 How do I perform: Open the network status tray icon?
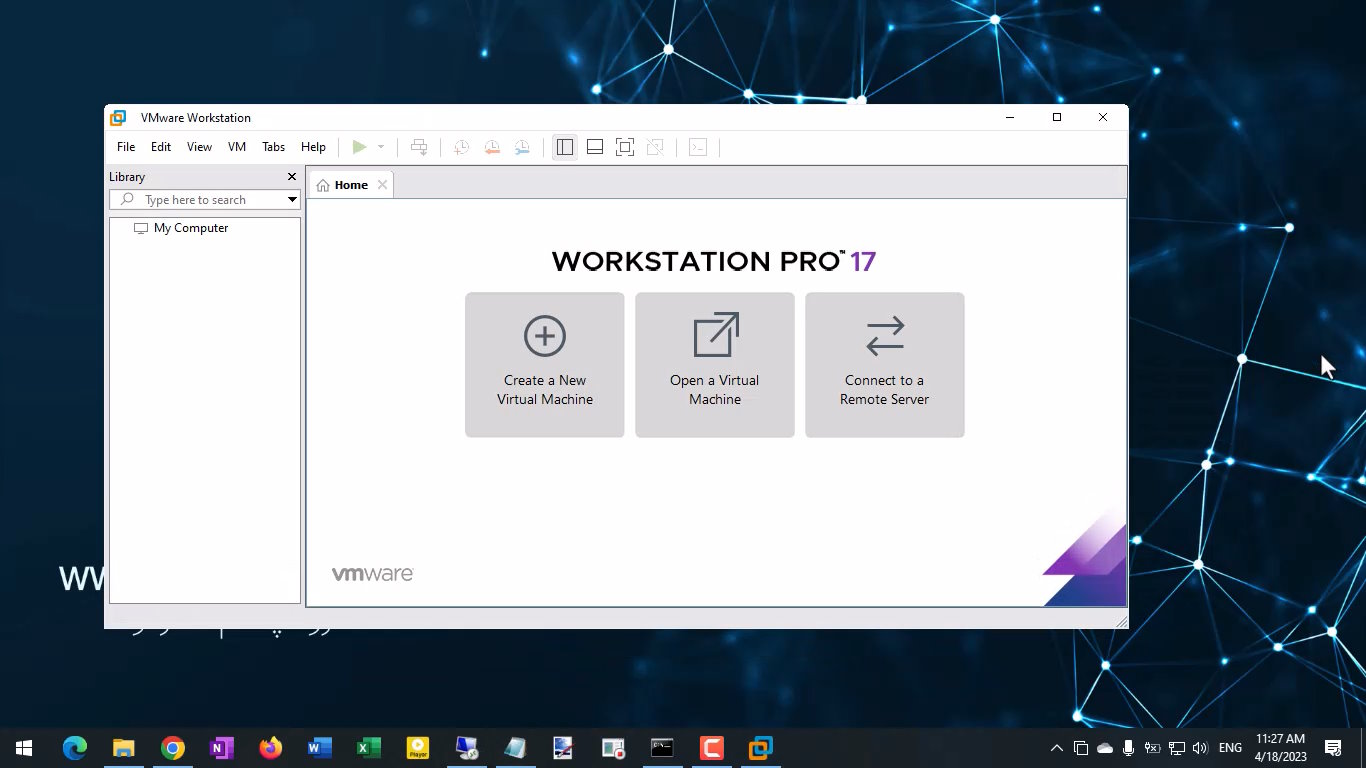(1177, 748)
